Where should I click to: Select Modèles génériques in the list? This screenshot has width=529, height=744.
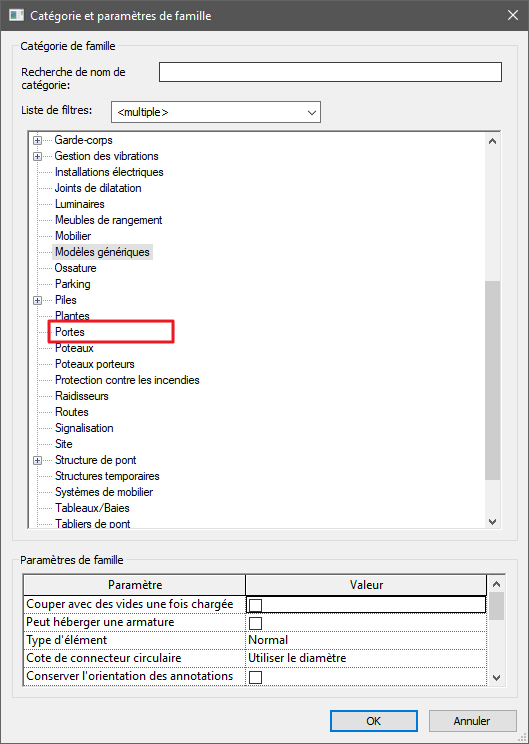coord(102,252)
